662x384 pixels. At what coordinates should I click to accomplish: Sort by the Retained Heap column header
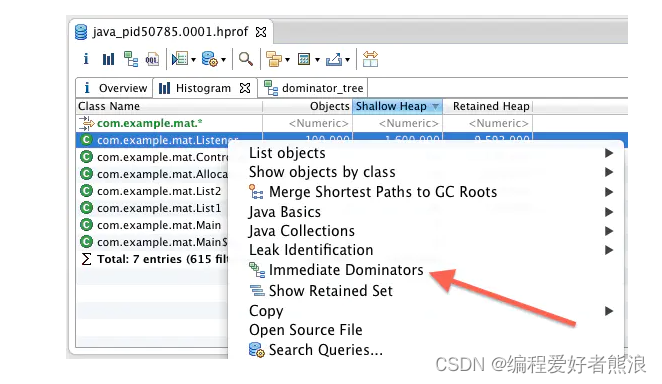487,106
